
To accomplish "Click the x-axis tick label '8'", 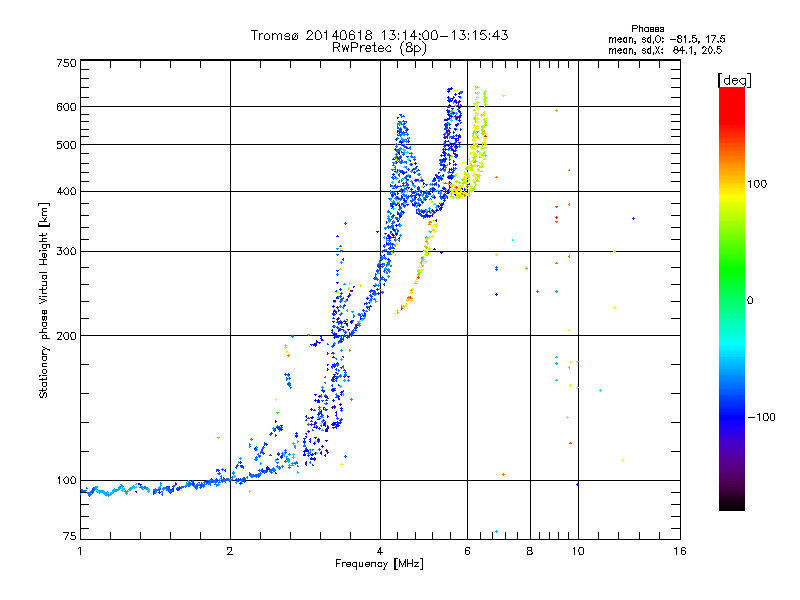I will pyautogui.click(x=530, y=551).
